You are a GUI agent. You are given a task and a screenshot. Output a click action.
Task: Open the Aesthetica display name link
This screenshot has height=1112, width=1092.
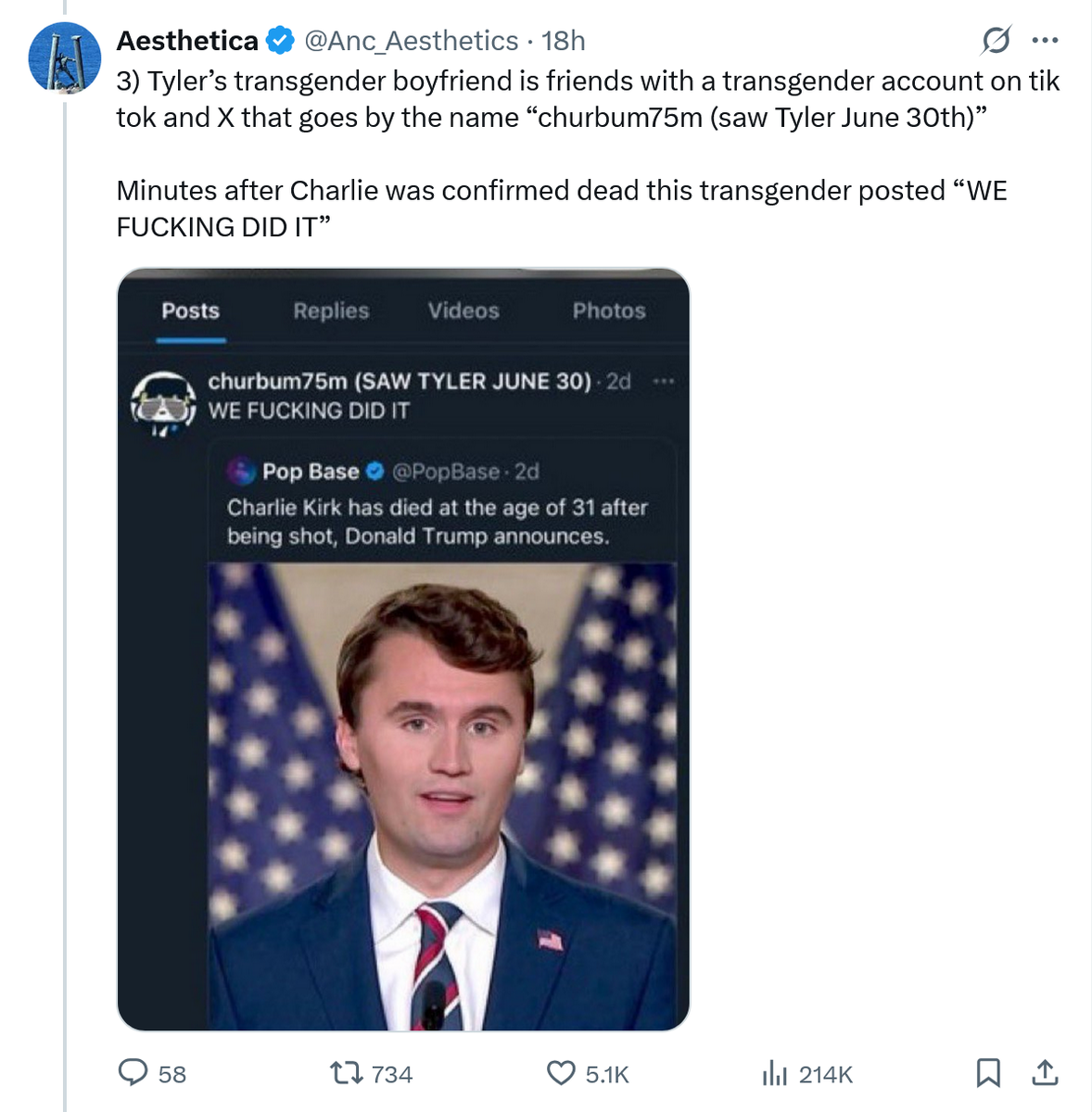[187, 41]
